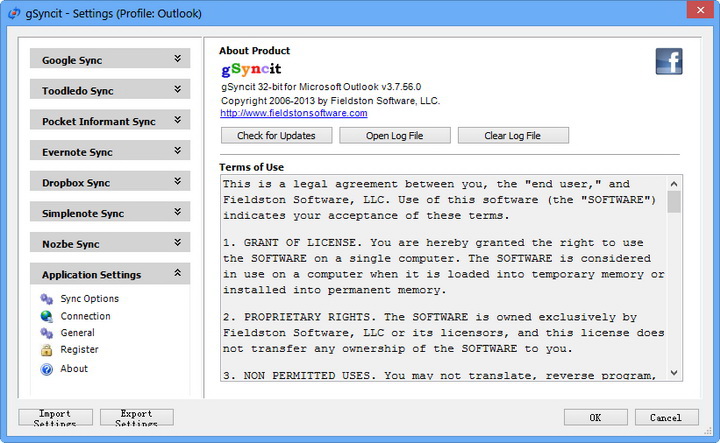Open the Facebook icon link
720x443 pixels.
(x=669, y=61)
